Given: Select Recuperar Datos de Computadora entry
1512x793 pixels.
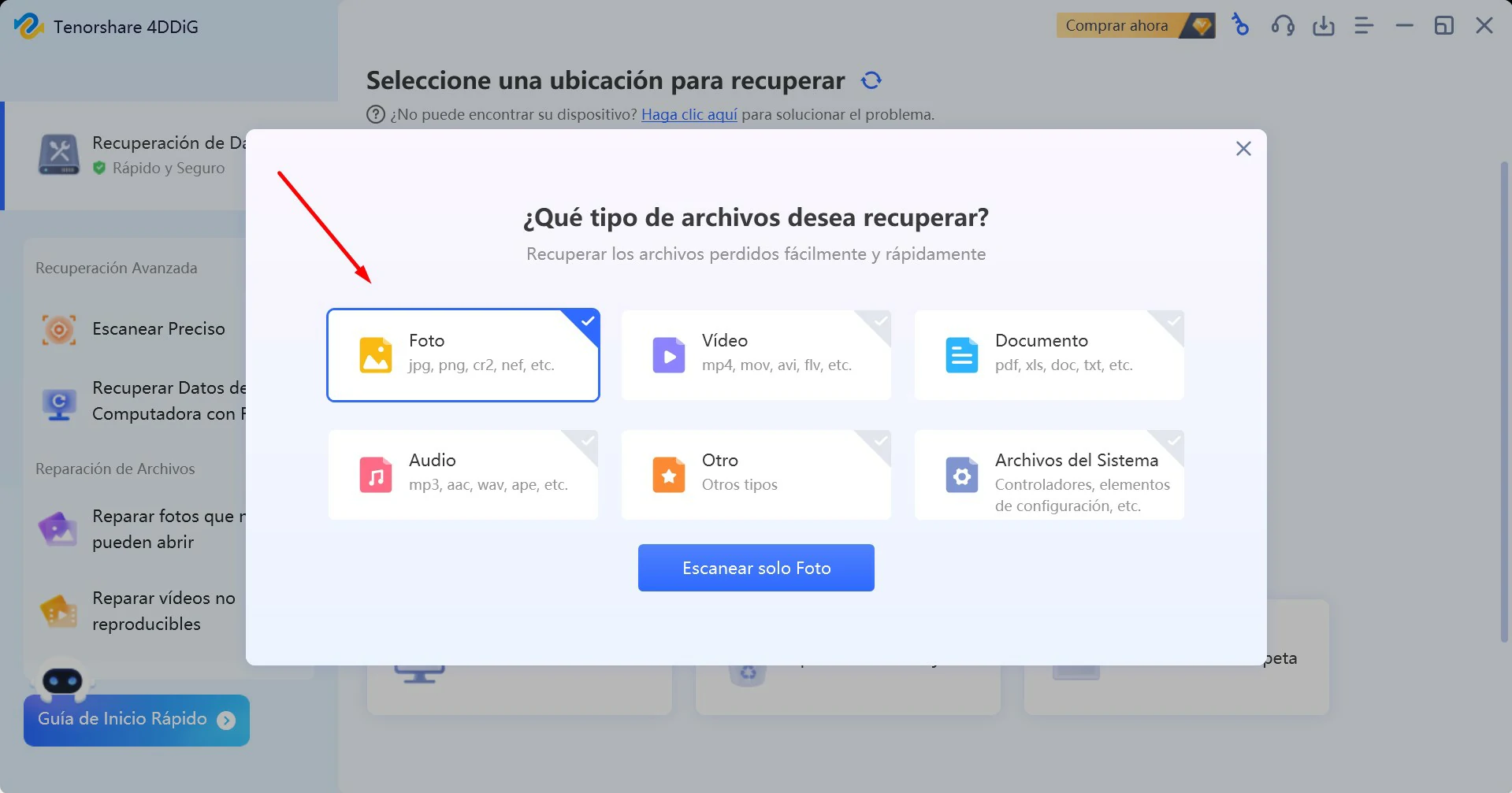Looking at the screenshot, I should (135, 401).
